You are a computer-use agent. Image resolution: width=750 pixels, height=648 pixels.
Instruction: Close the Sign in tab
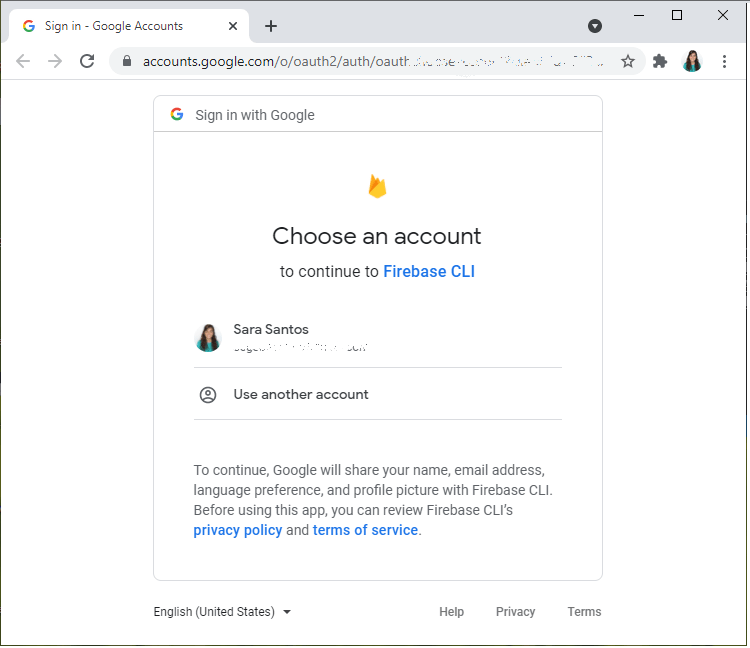tap(233, 26)
